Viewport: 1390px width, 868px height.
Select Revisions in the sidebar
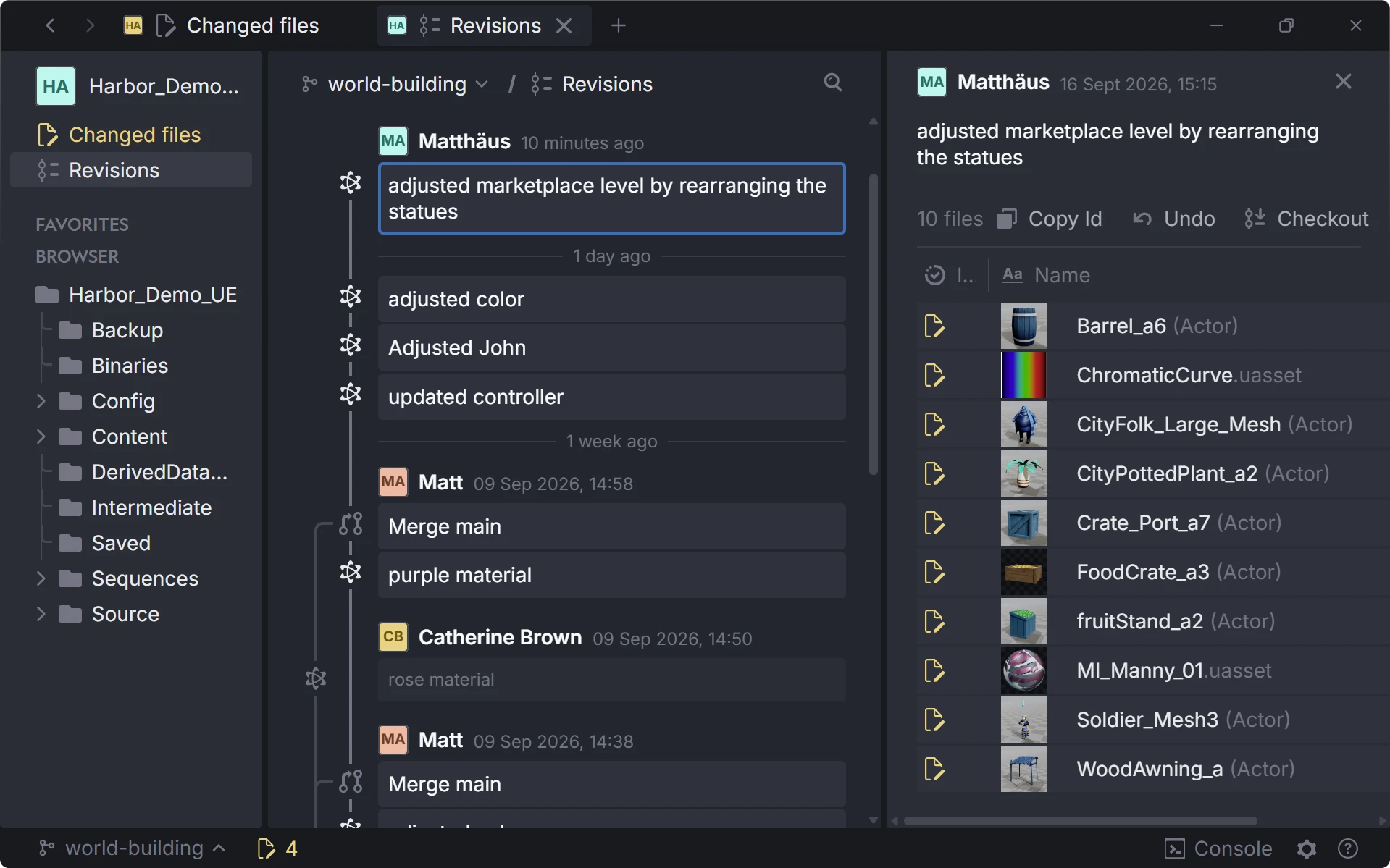(x=131, y=170)
